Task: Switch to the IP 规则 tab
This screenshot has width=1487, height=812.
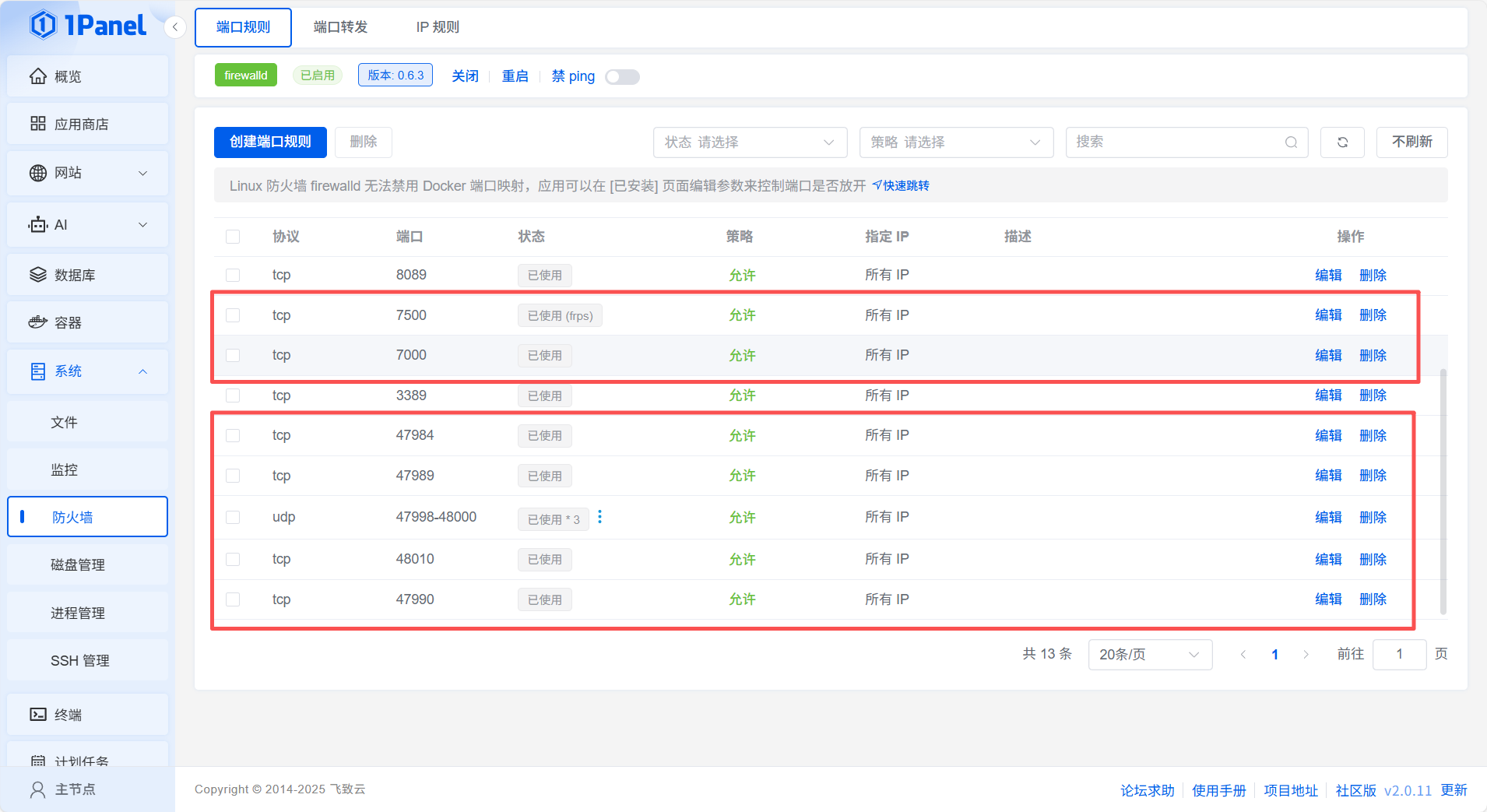Action: click(x=438, y=27)
